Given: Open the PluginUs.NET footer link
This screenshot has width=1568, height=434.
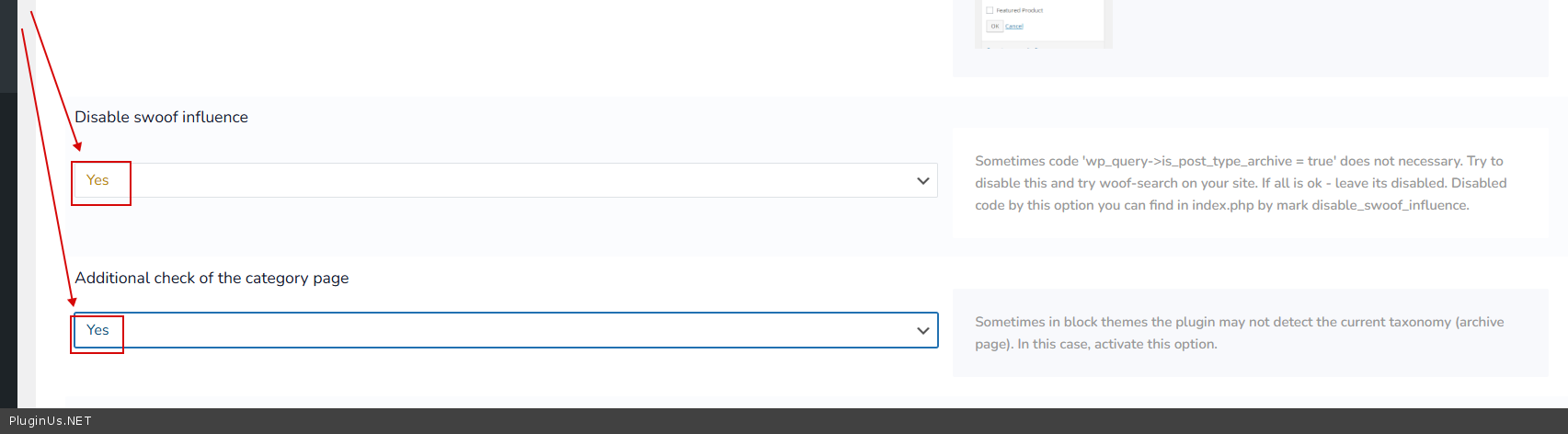Looking at the screenshot, I should coord(51,421).
